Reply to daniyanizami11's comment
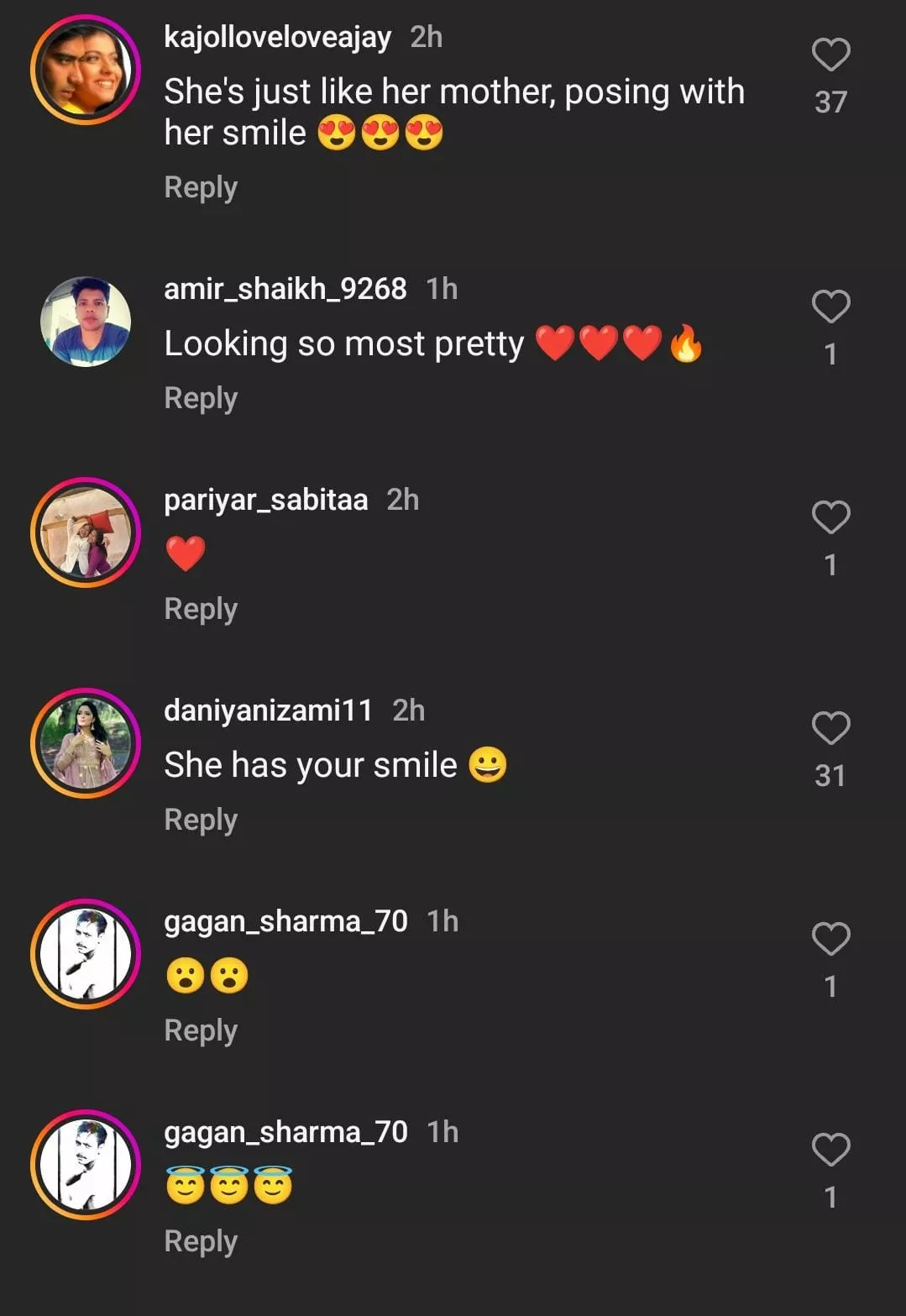The width and height of the screenshot is (906, 1316). (201, 820)
